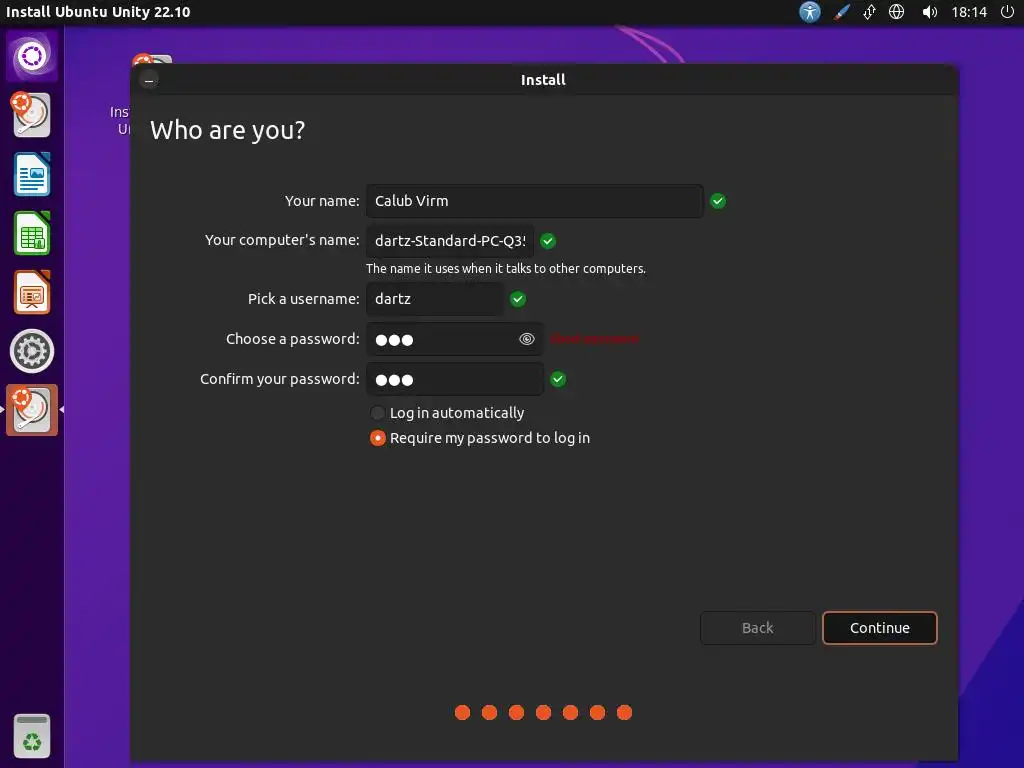The image size is (1024, 768).
Task: Open the Ubuntu Unity dash launcher
Action: [31, 56]
